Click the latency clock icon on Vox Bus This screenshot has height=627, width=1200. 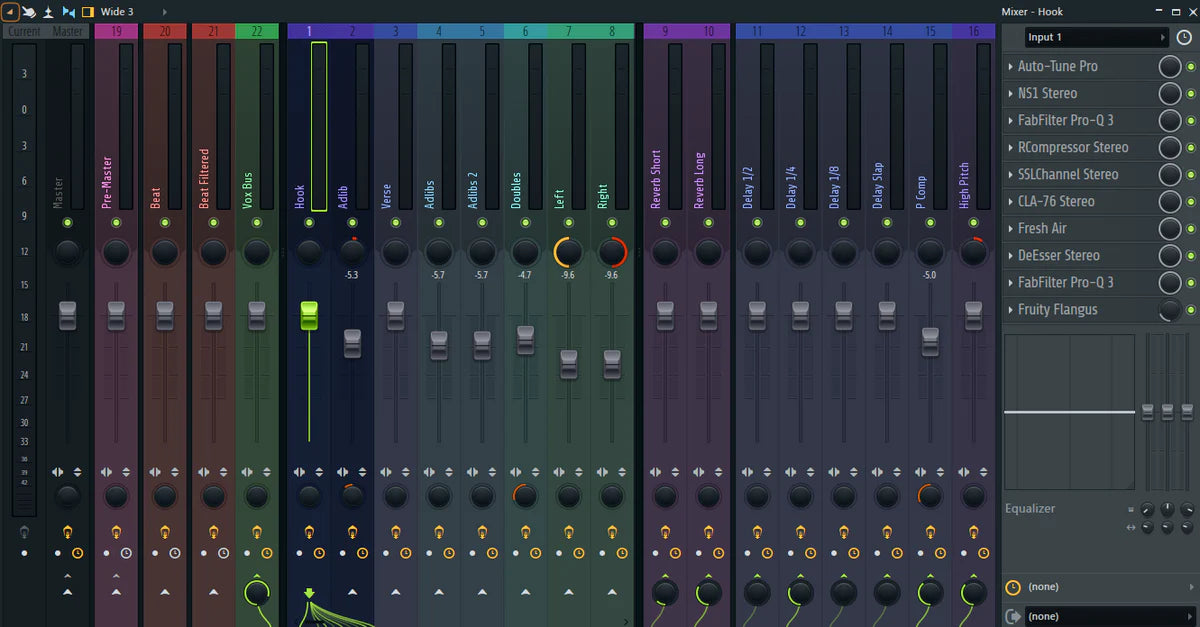(x=267, y=552)
